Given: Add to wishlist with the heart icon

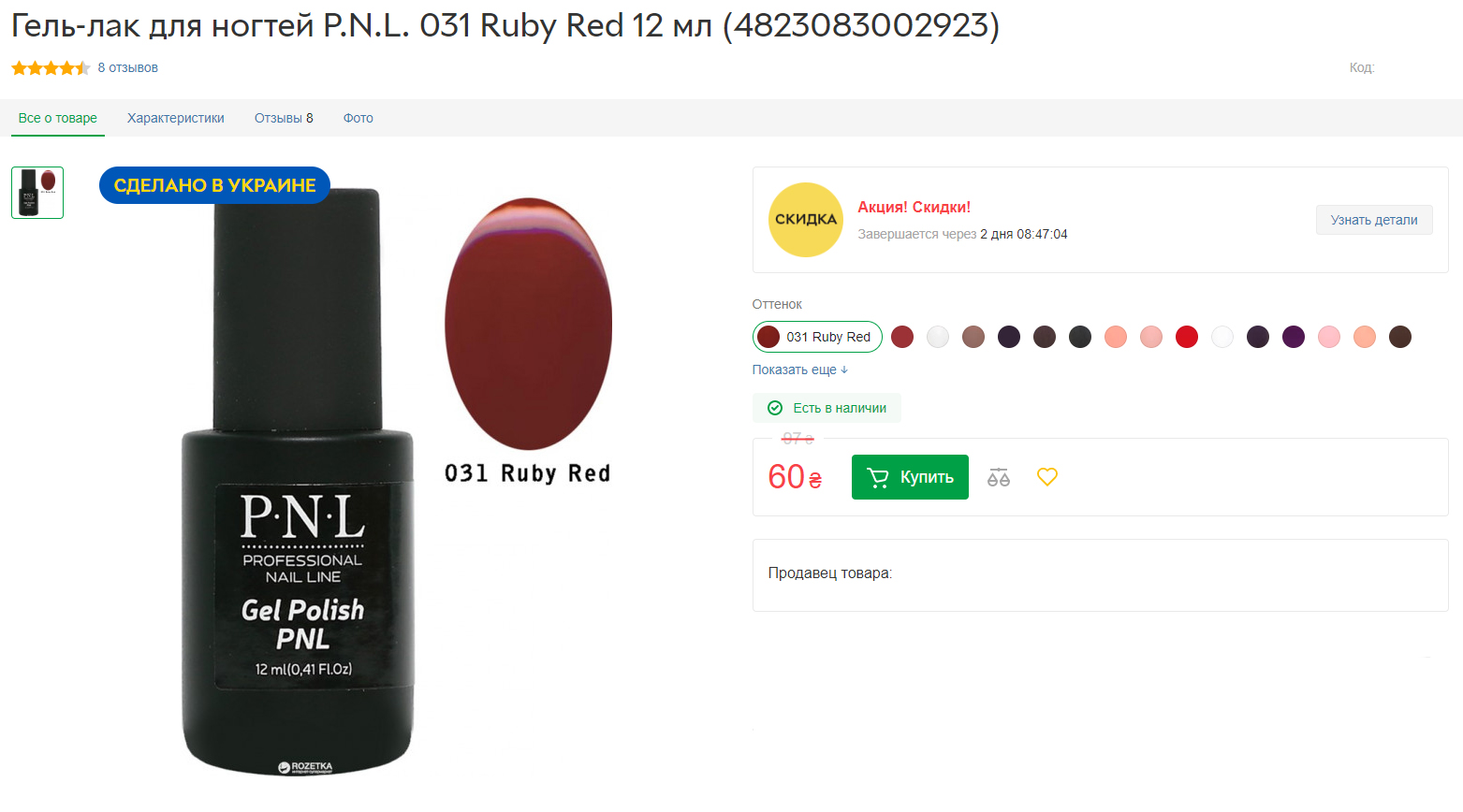Looking at the screenshot, I should 1047,477.
